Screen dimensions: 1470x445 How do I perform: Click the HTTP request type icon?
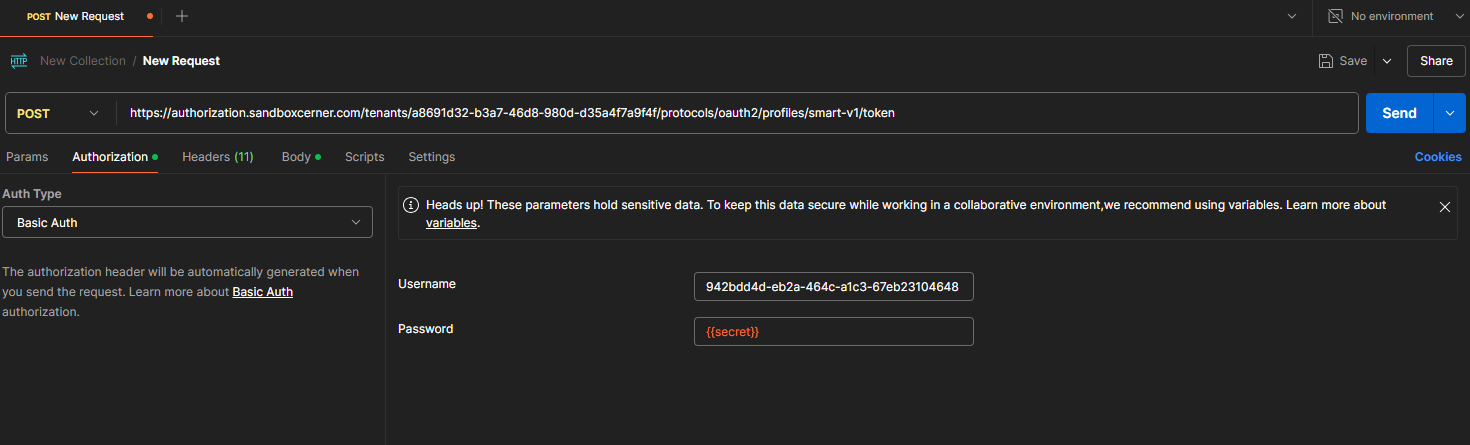18,61
